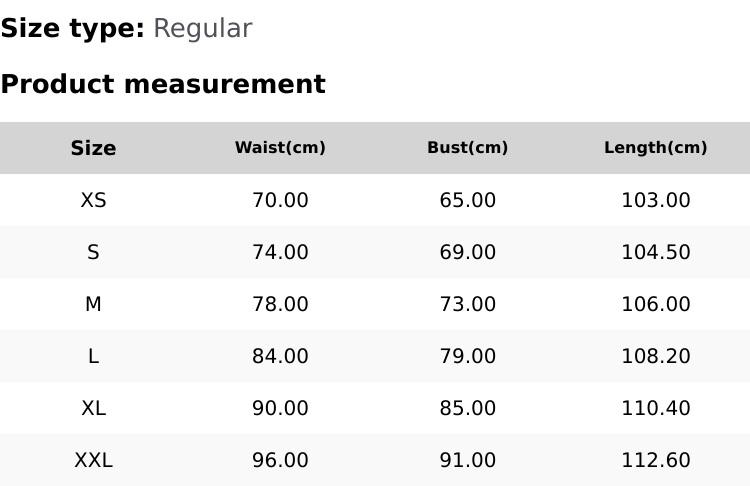The height and width of the screenshot is (486, 750).
Task: Click bust value 69.00 for S
Action: [467, 252]
